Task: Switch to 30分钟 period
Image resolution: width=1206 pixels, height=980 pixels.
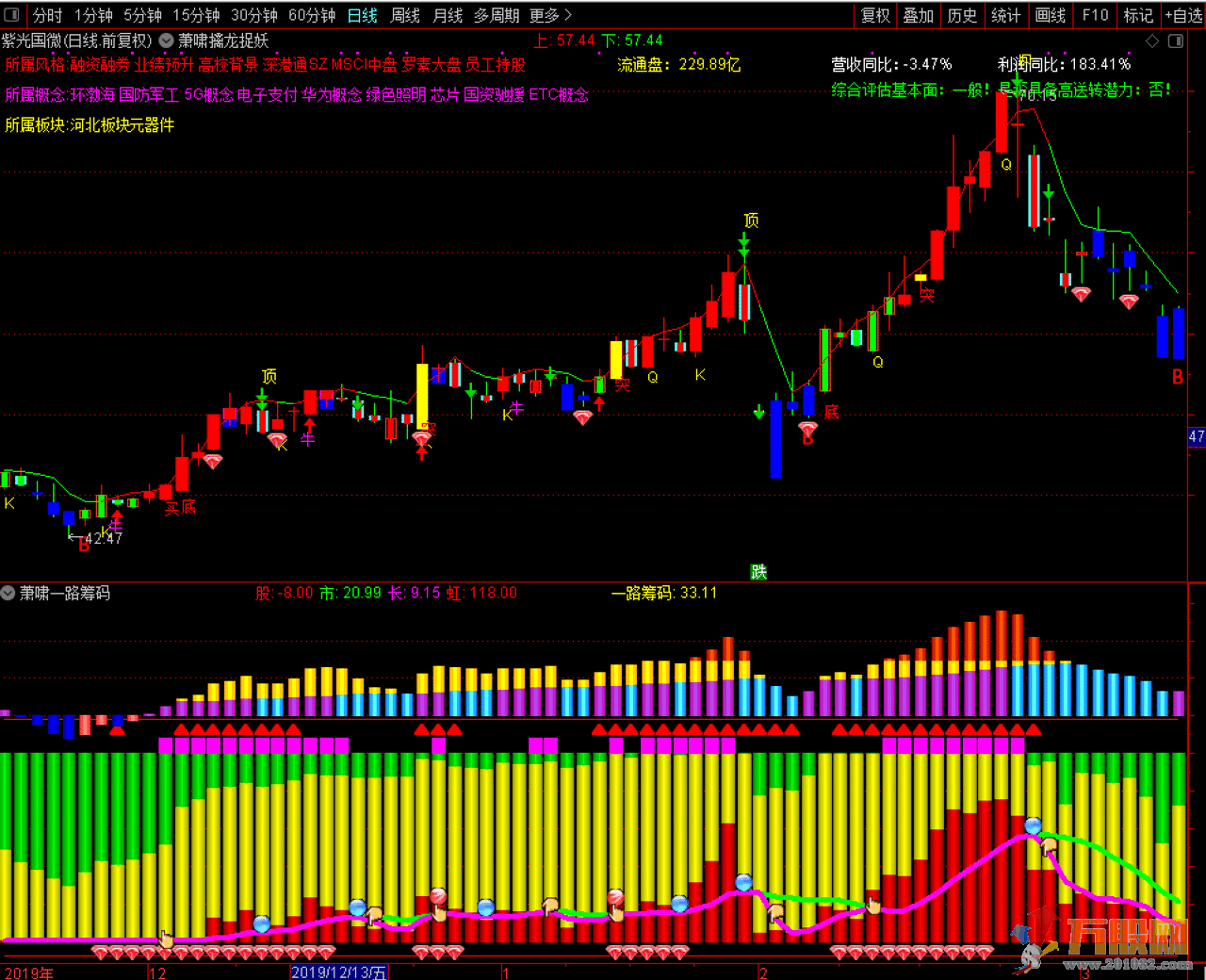Action: (254, 15)
